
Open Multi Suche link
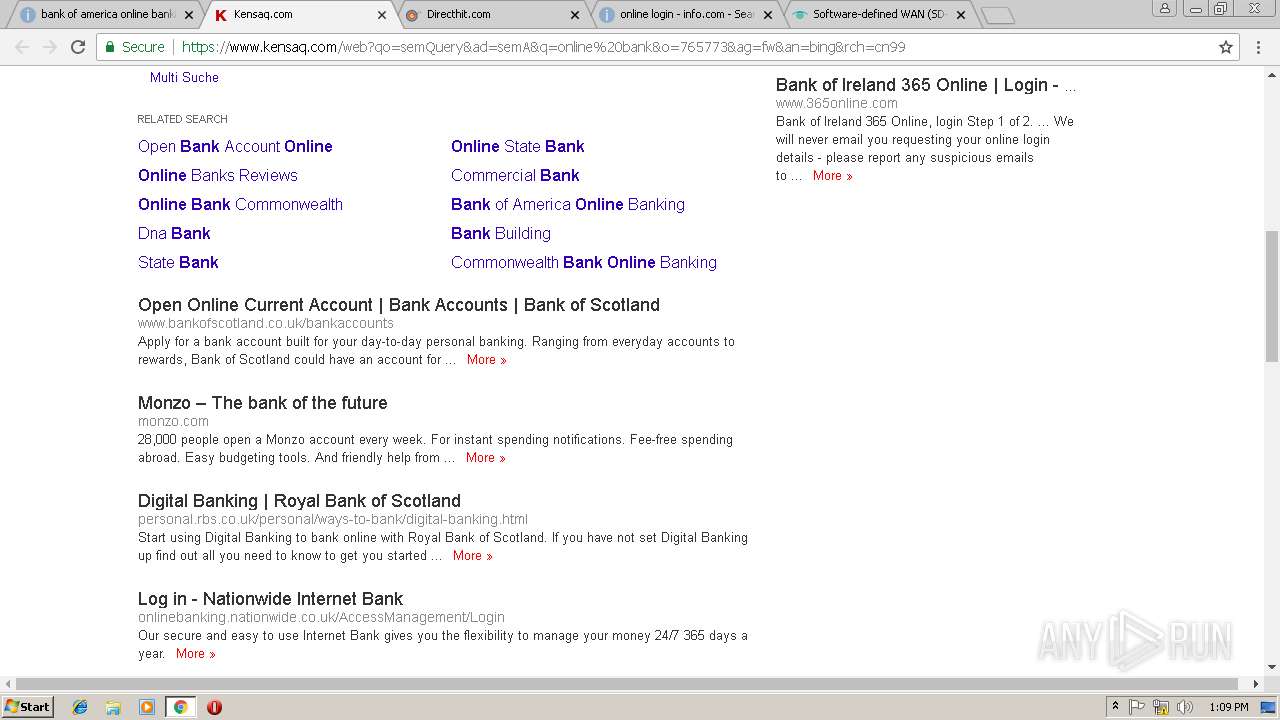[x=184, y=77]
